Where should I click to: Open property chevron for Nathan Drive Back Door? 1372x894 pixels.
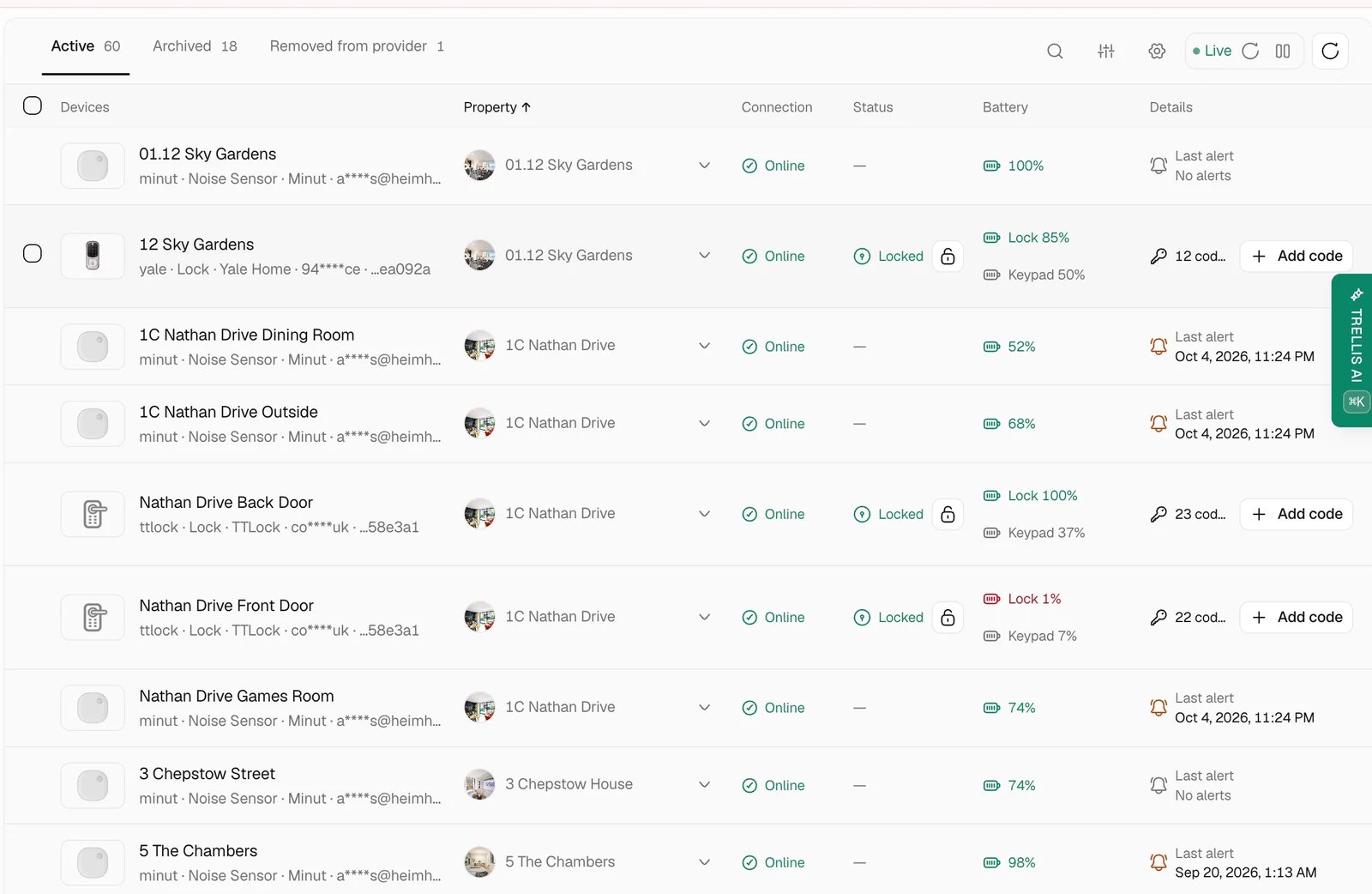tap(704, 514)
